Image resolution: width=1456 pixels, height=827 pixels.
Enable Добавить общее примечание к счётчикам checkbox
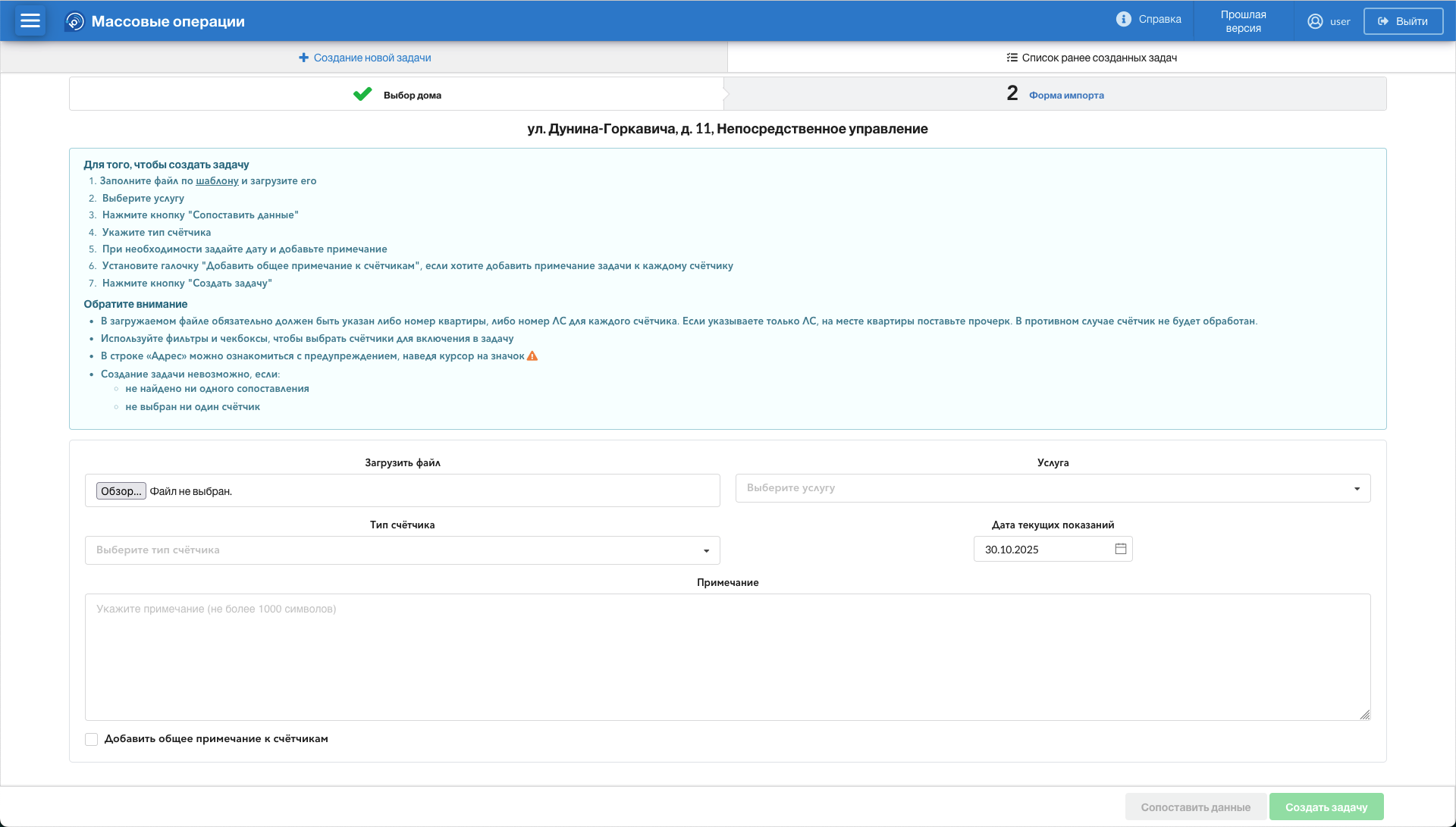click(92, 739)
